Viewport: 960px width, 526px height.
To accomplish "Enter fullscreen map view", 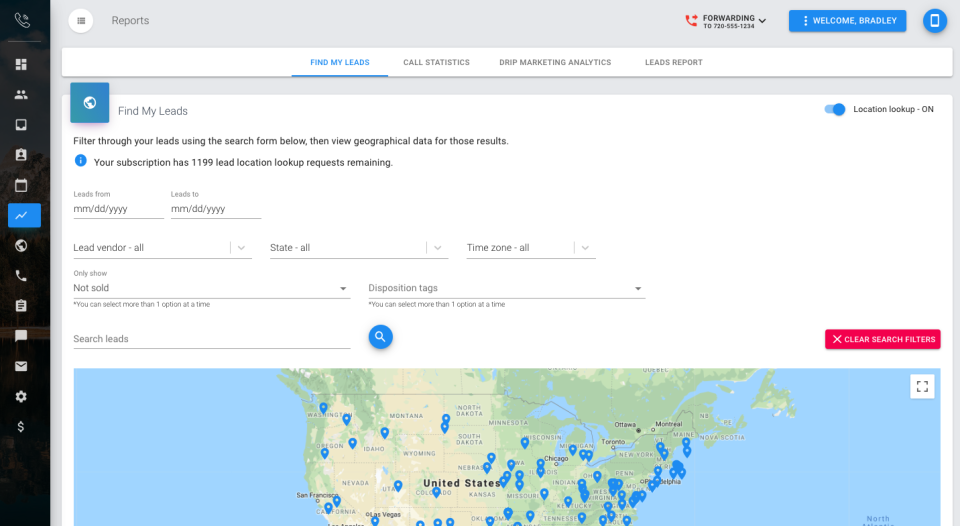I will coord(922,386).
